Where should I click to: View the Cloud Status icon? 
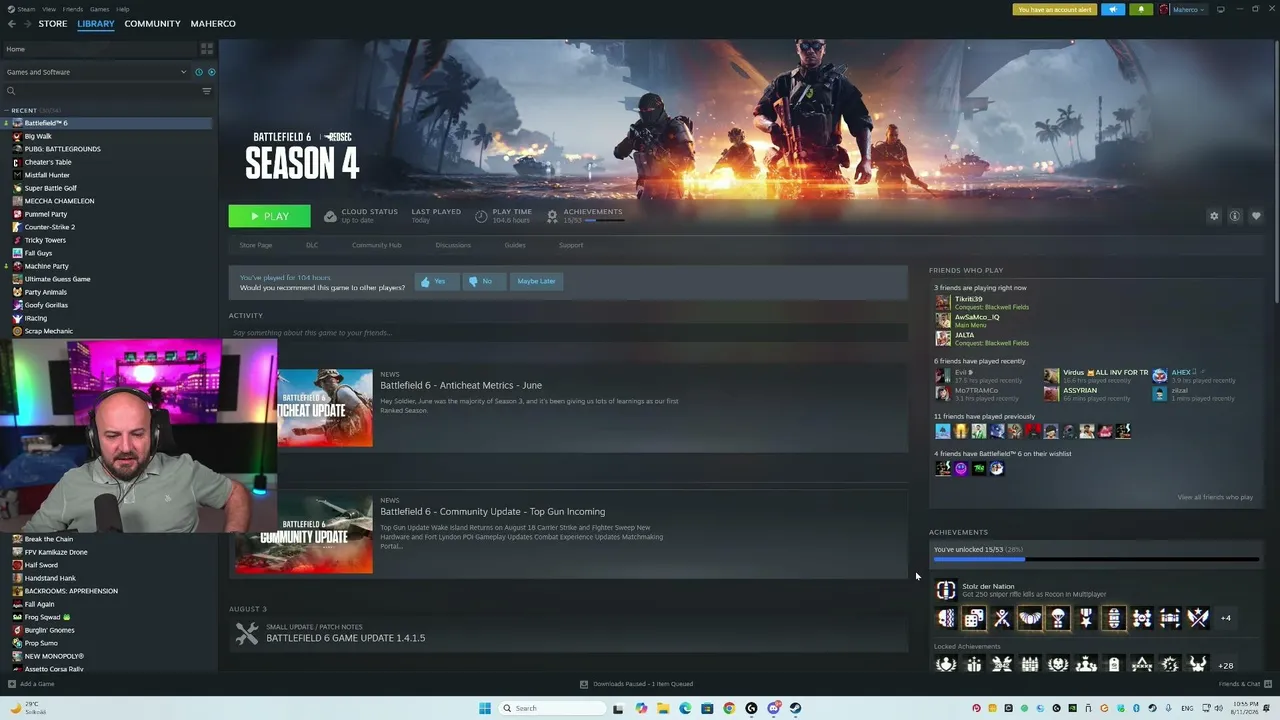(330, 216)
